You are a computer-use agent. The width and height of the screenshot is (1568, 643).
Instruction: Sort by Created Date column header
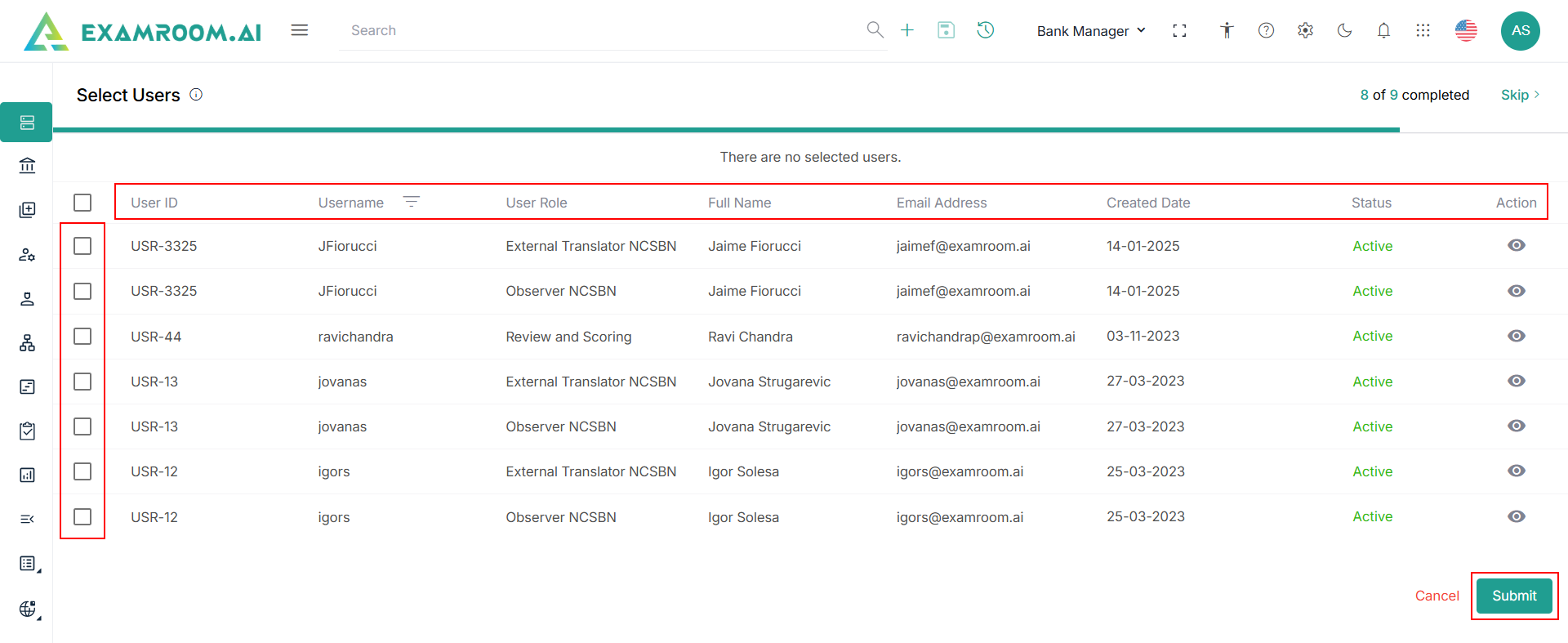point(1148,203)
